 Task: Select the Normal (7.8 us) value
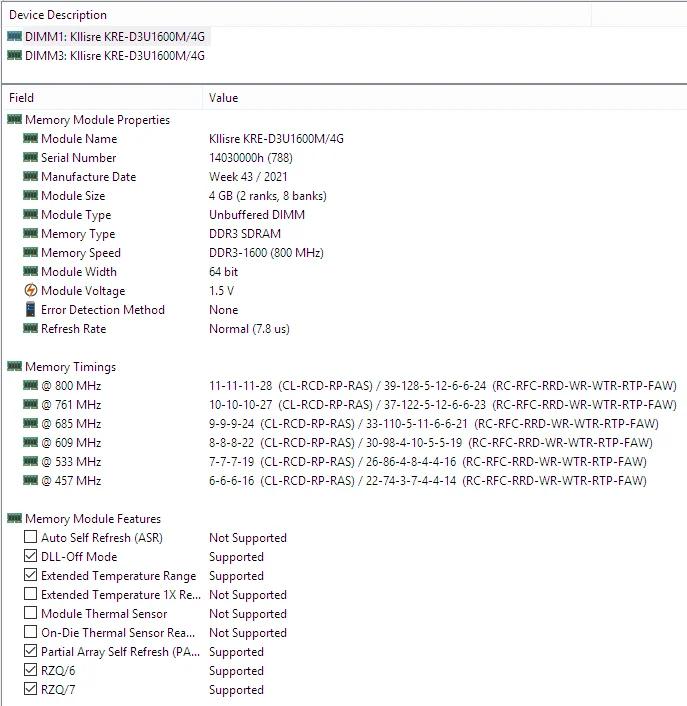pos(249,329)
